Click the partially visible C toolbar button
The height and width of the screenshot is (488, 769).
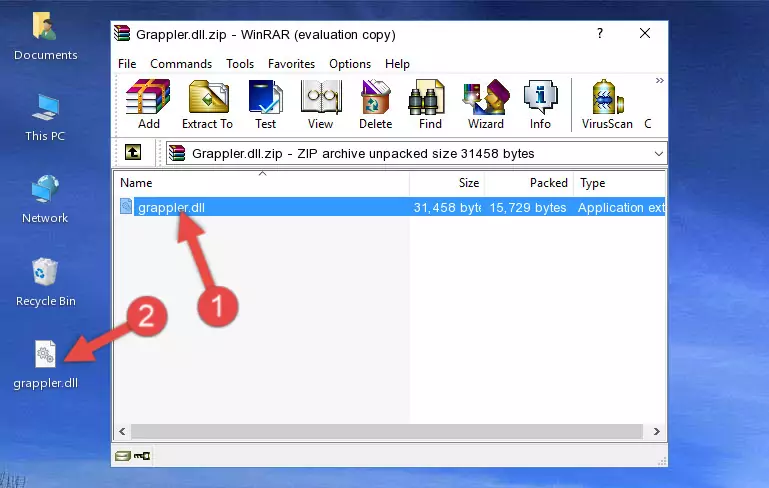(648, 124)
